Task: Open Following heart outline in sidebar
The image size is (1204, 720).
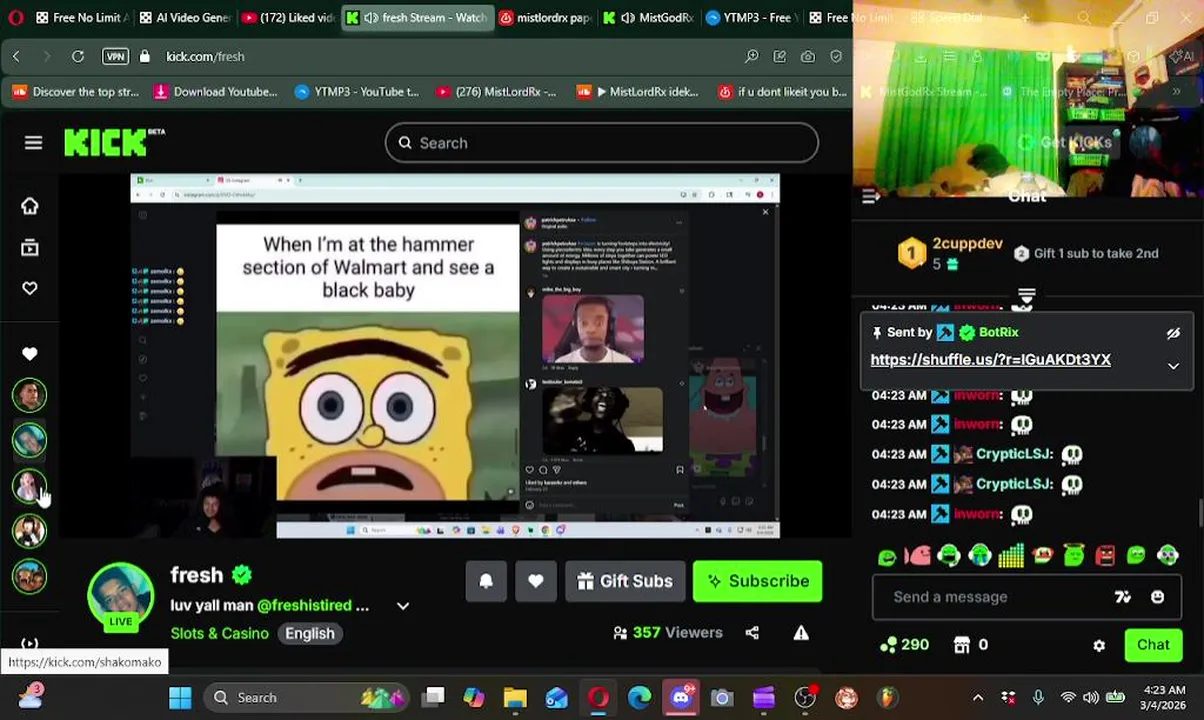Action: pos(30,288)
